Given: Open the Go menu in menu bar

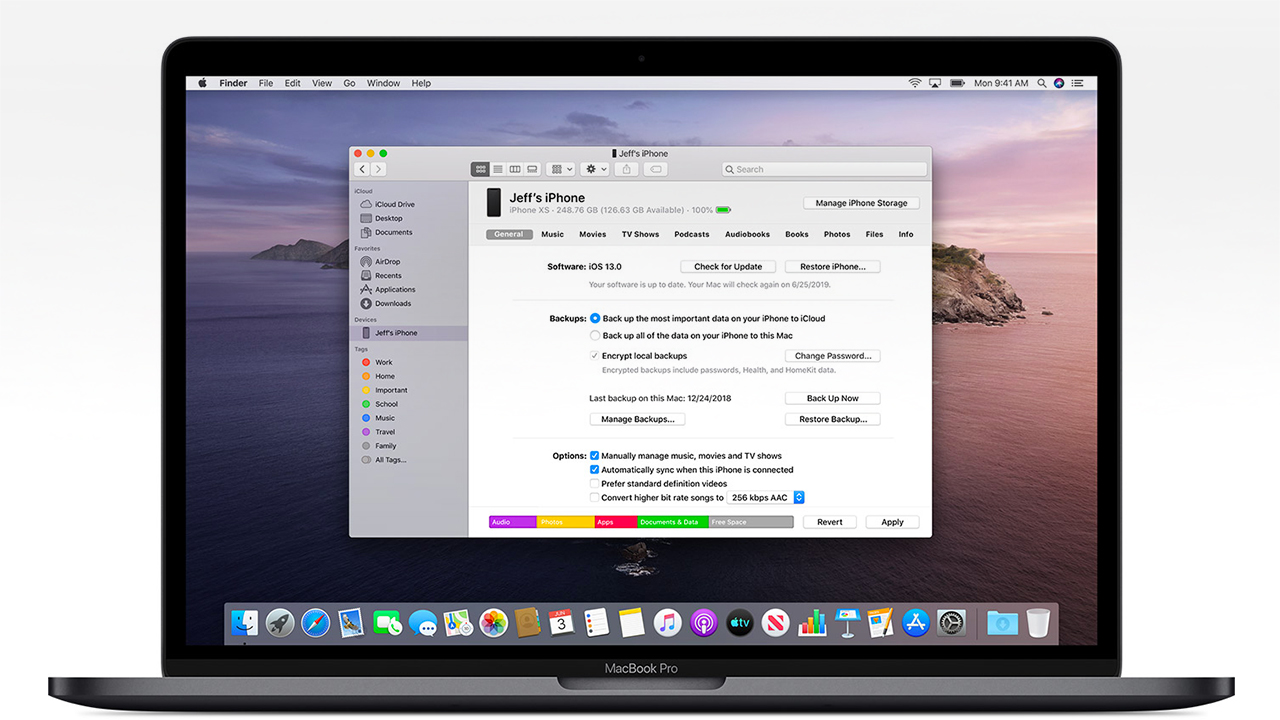Looking at the screenshot, I should 350,83.
